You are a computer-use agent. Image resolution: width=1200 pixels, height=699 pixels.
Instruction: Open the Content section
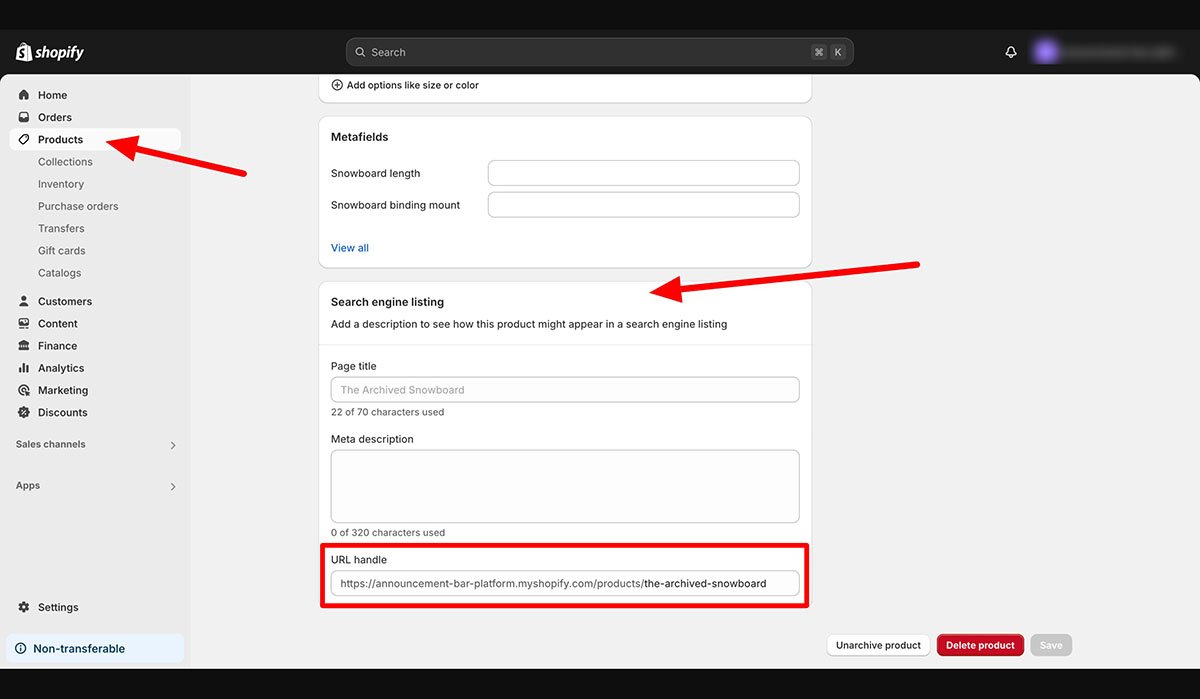coord(60,323)
